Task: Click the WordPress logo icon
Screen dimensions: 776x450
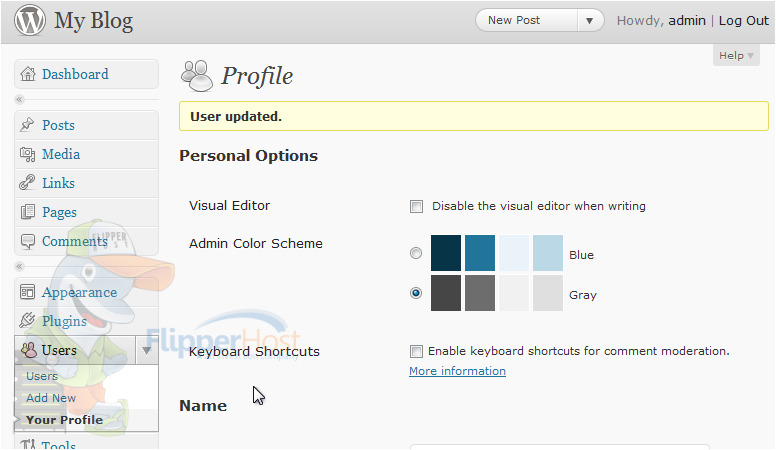Action: coord(30,20)
